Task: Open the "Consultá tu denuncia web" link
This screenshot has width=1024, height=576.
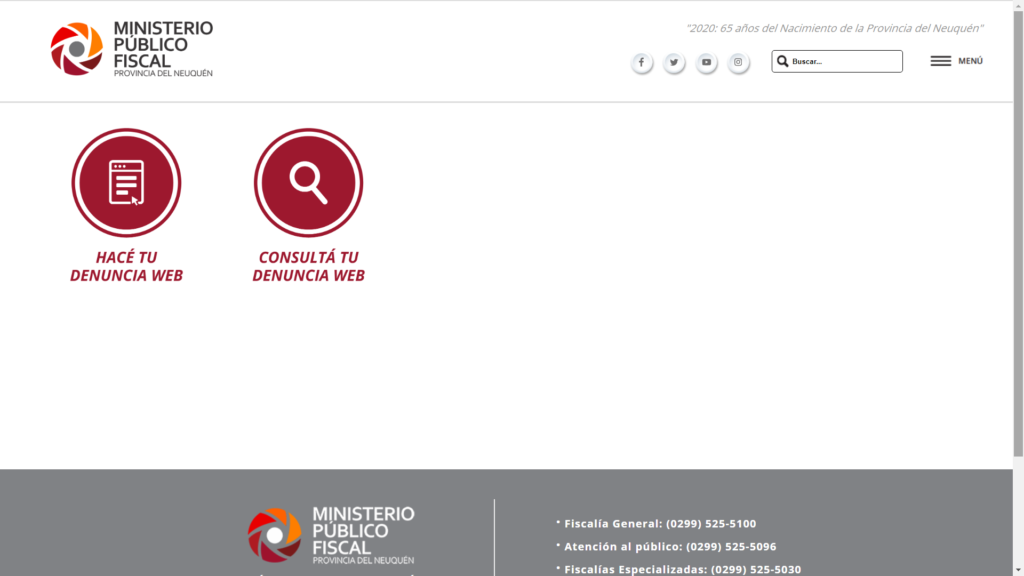Action: [x=308, y=266]
